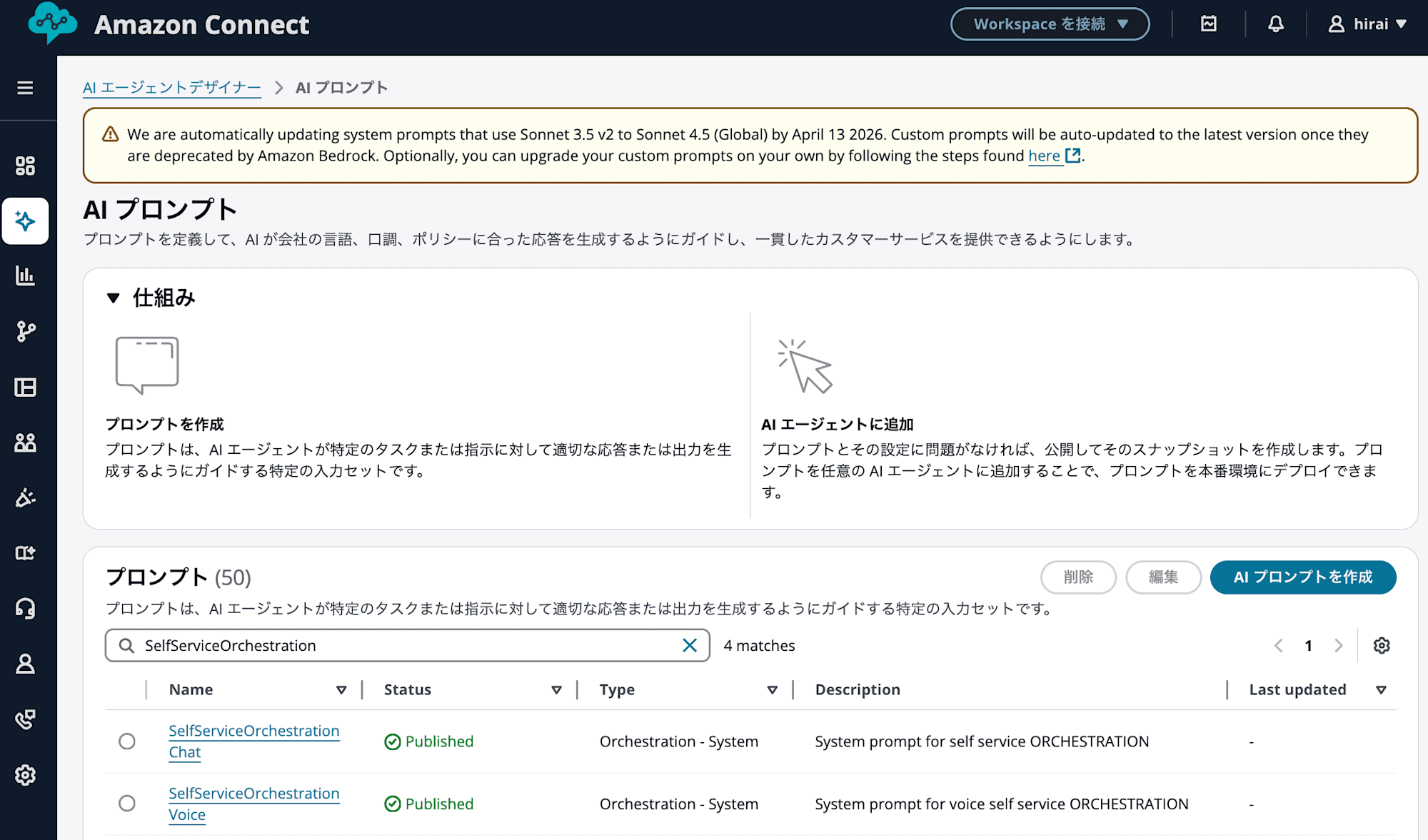
Task: Open the analytics bar chart sidebar icon
Action: click(25, 276)
